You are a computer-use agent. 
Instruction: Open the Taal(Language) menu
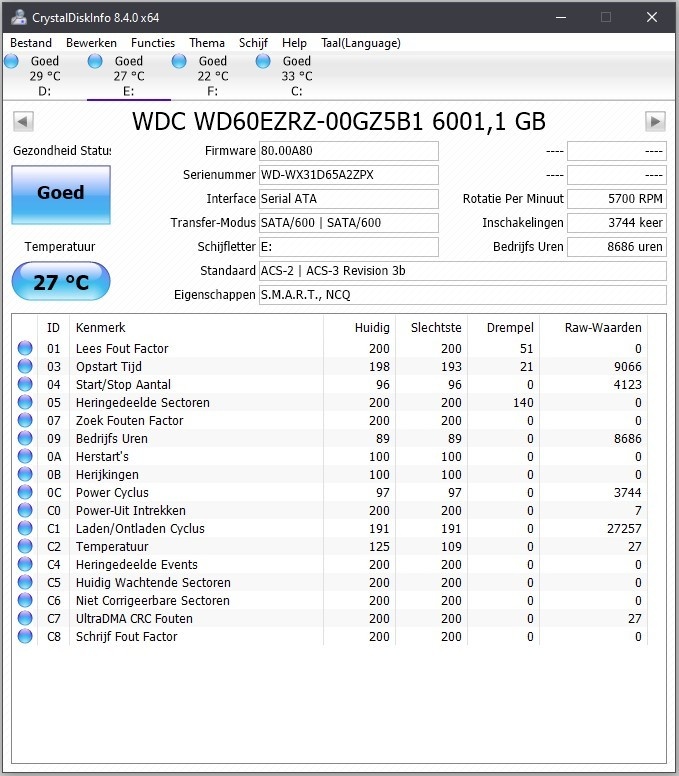click(361, 43)
